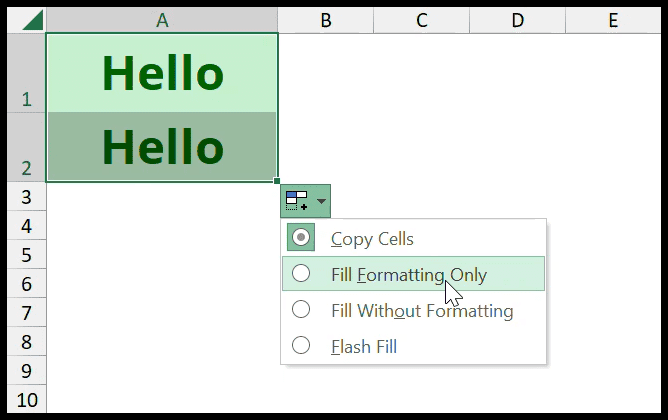
Task: Select the Fill Without Formatting radio button
Action: (301, 309)
